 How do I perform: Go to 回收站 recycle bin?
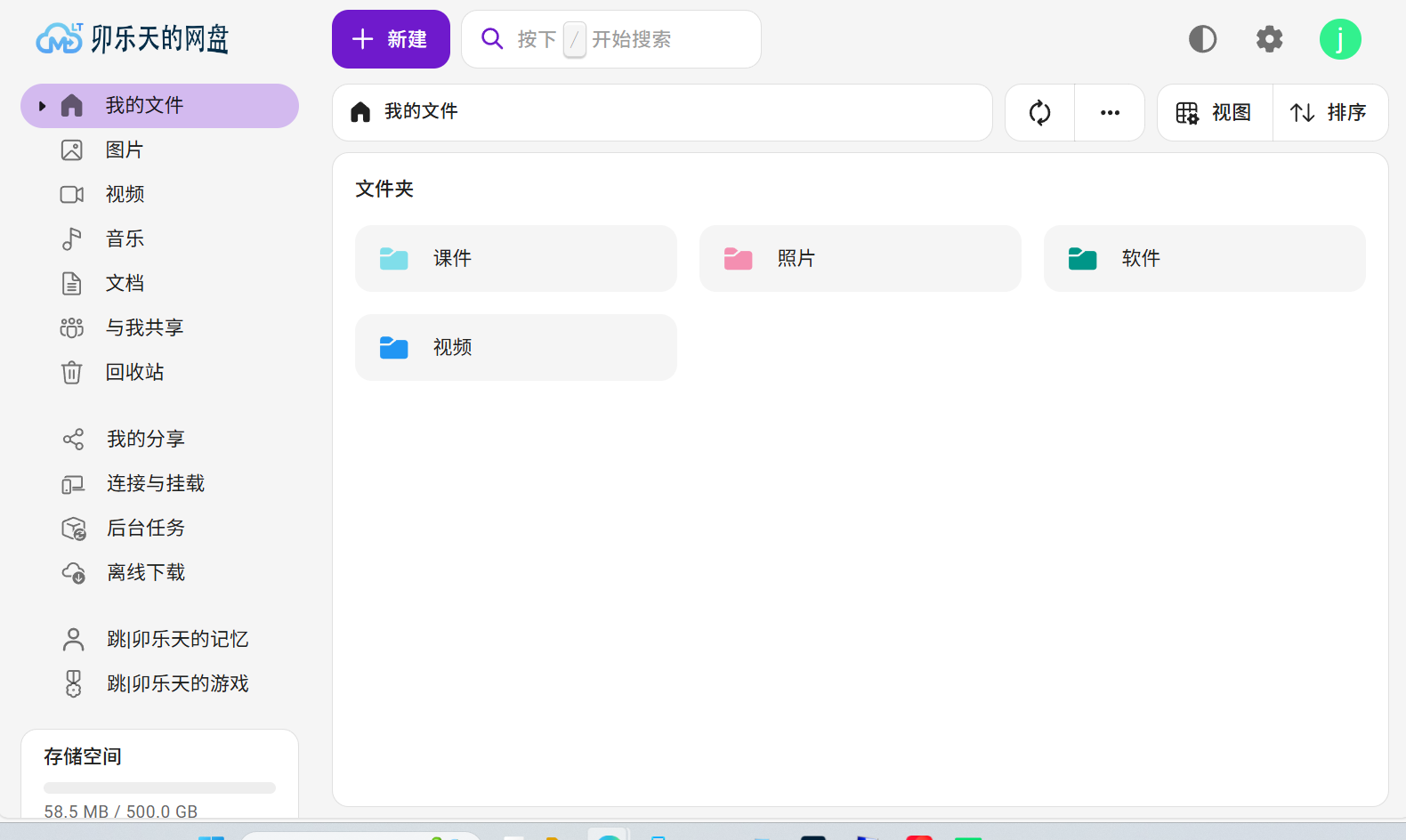point(134,373)
